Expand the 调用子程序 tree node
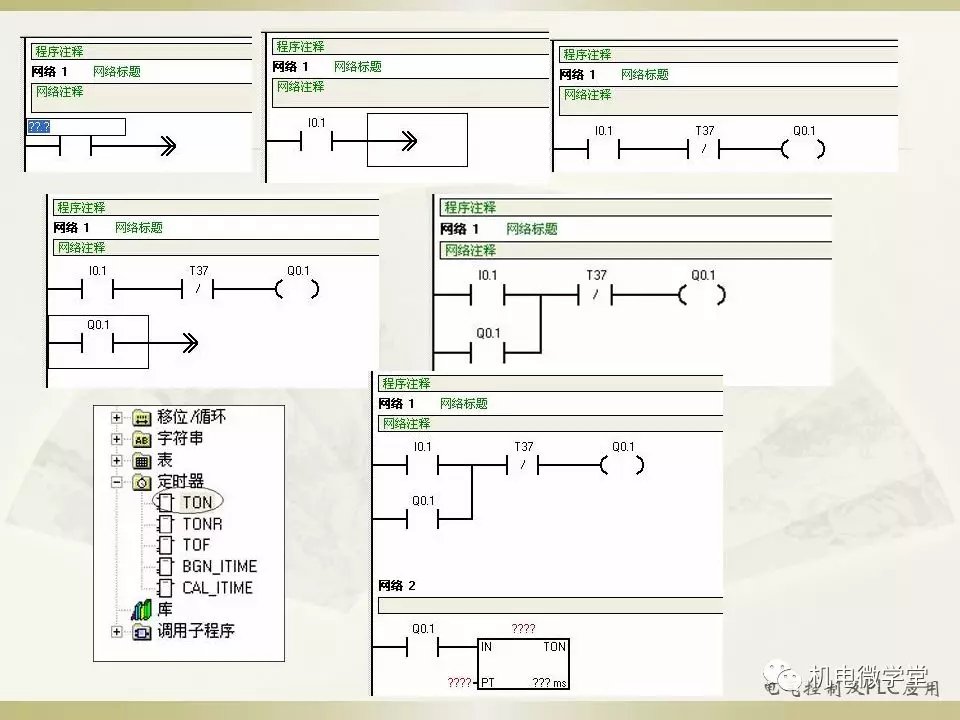Image resolution: width=960 pixels, height=720 pixels. (117, 631)
